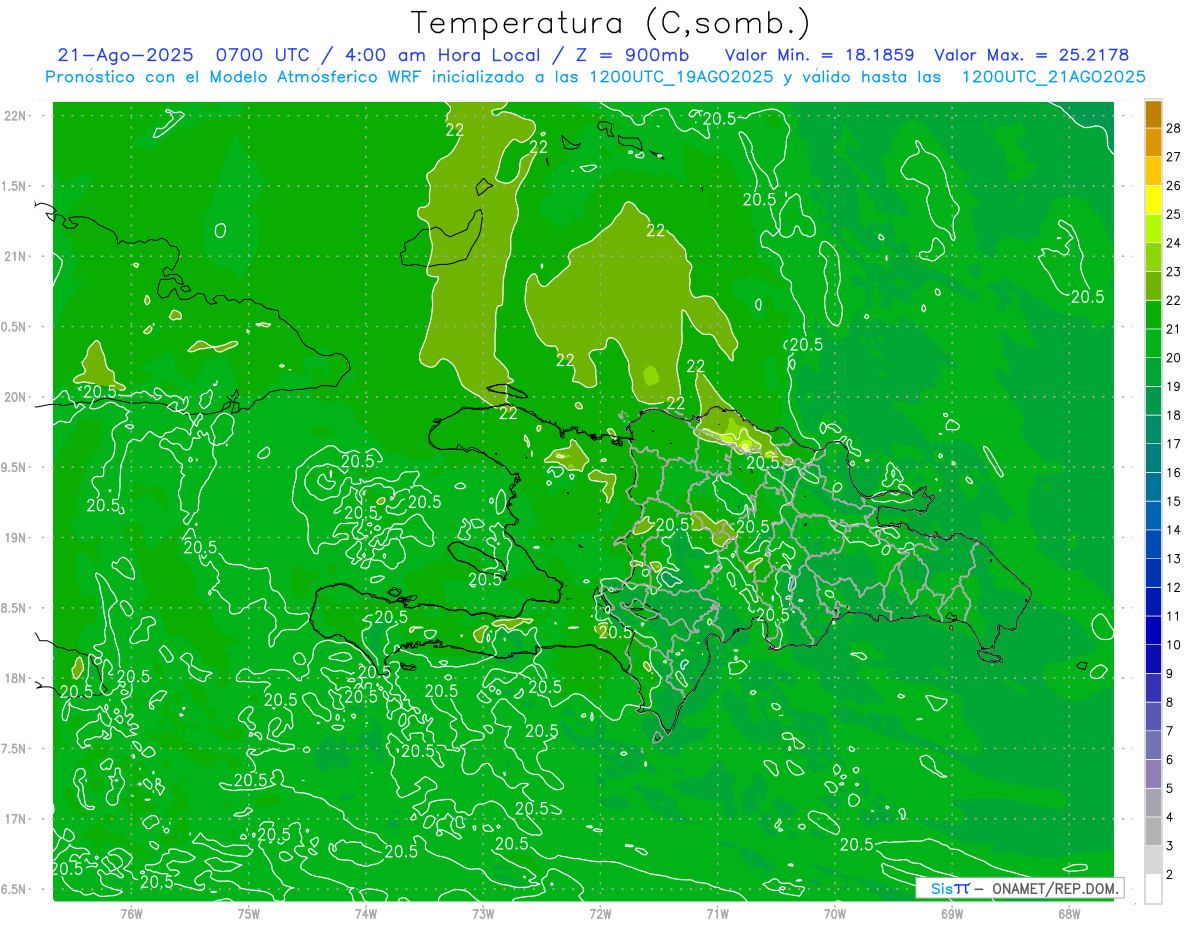Click the legend label '9'
Viewport: 1200px width, 927px height.
coord(1170,674)
